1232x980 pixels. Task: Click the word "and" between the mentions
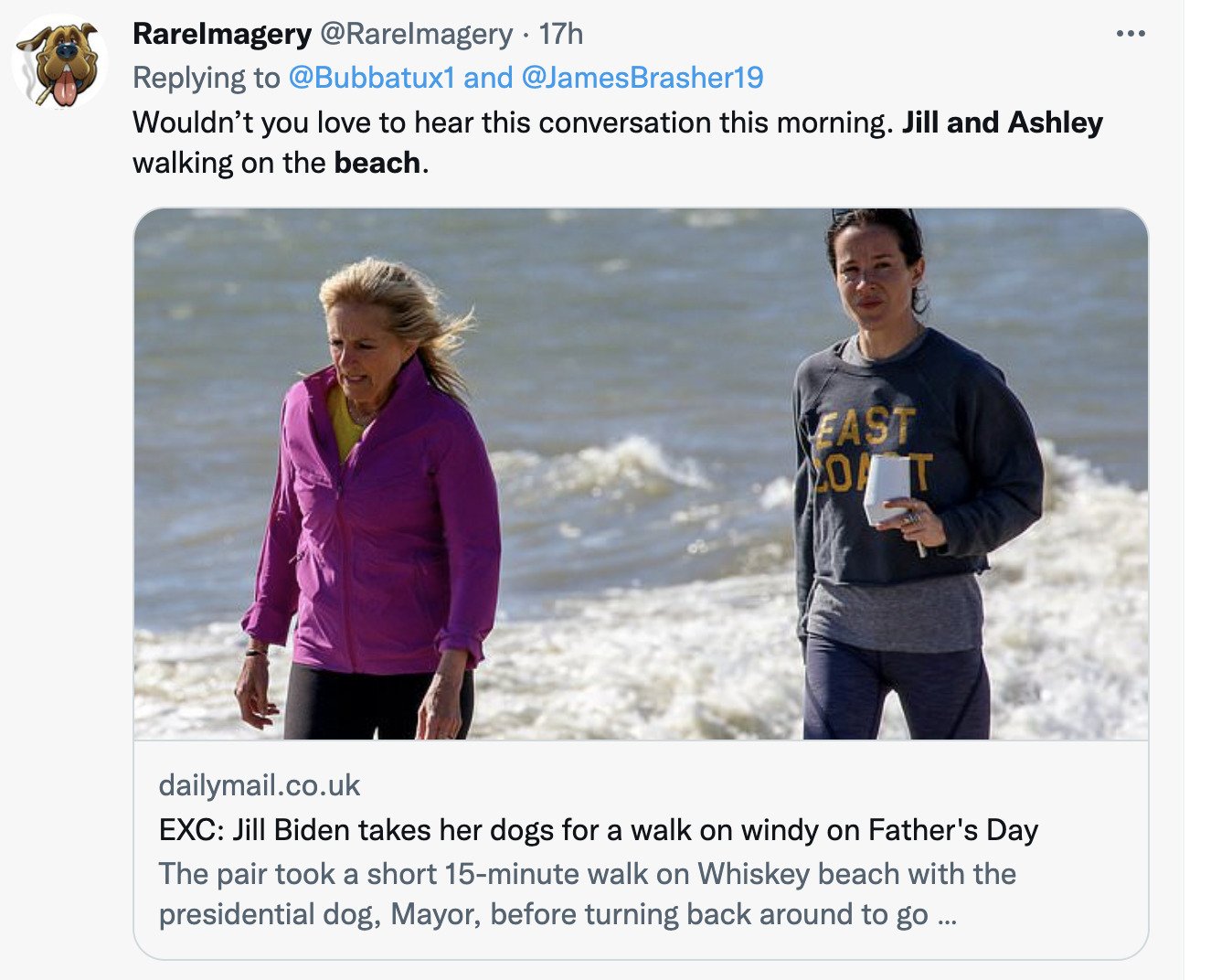click(x=488, y=78)
